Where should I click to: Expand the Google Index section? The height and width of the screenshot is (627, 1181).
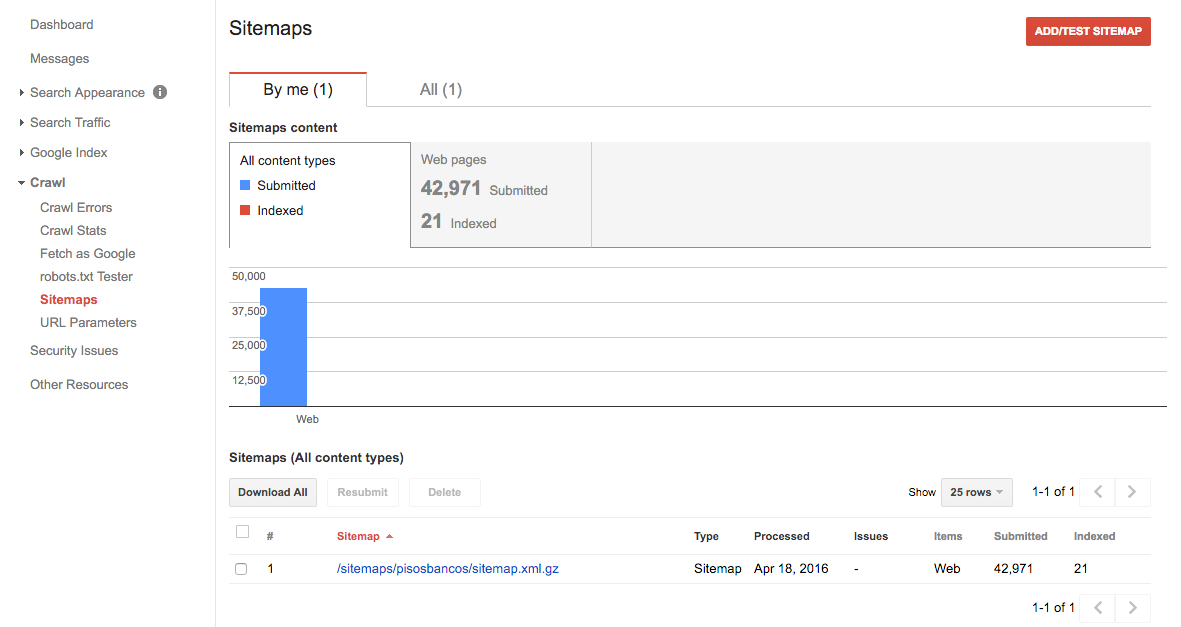pyautogui.click(x=68, y=152)
